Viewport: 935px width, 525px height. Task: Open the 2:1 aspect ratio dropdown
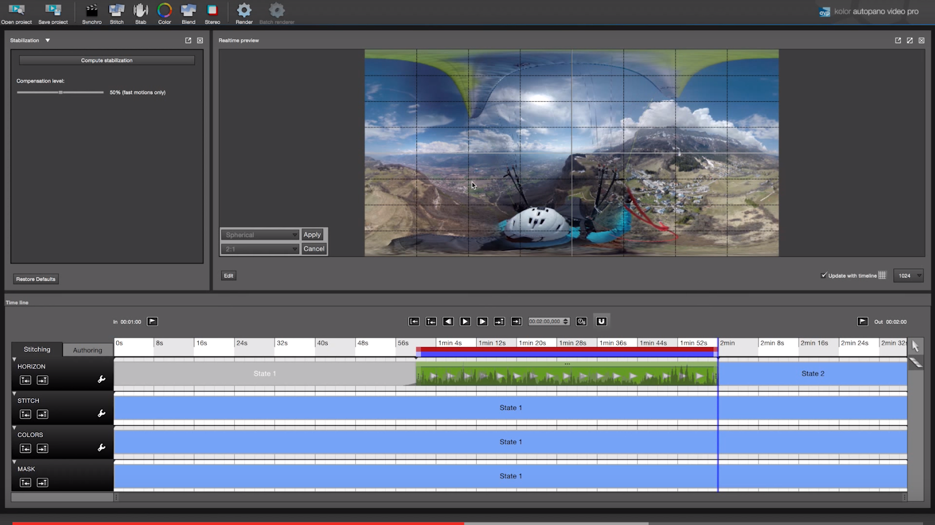(x=260, y=249)
